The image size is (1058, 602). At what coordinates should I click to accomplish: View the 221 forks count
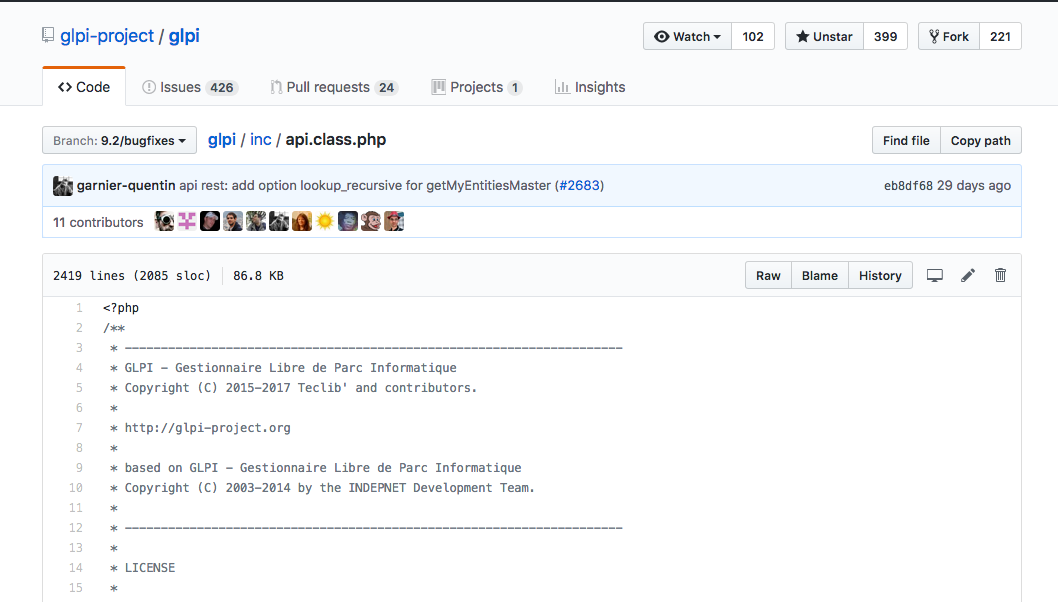[1000, 36]
